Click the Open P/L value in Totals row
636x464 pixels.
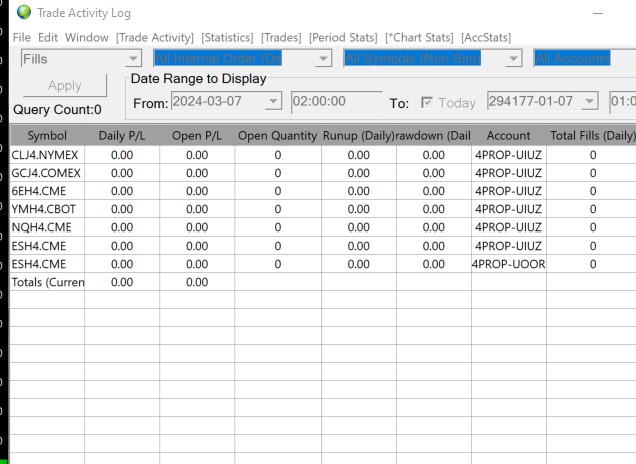197,282
